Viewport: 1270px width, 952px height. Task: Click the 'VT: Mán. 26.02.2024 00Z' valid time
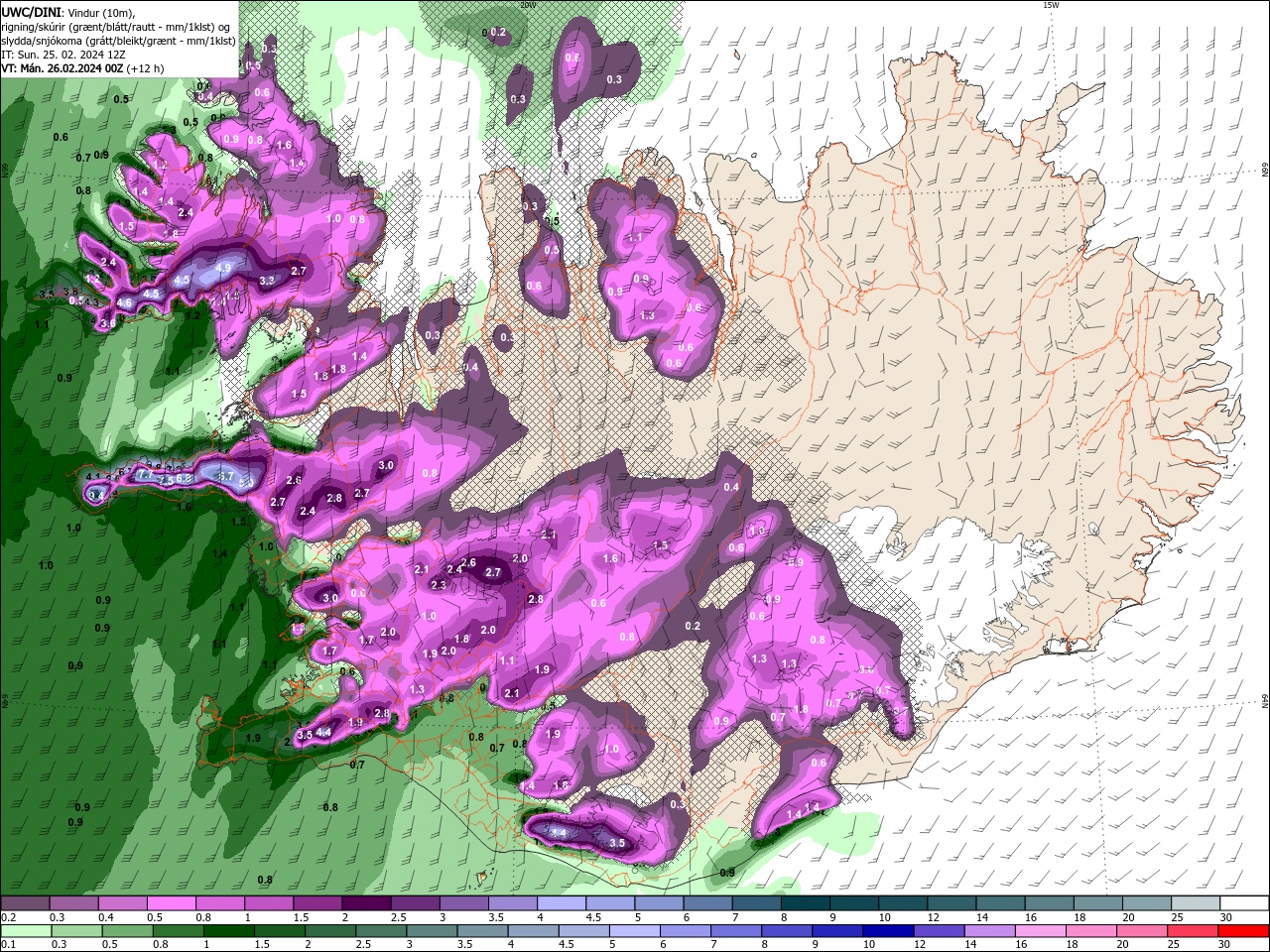click(x=60, y=68)
